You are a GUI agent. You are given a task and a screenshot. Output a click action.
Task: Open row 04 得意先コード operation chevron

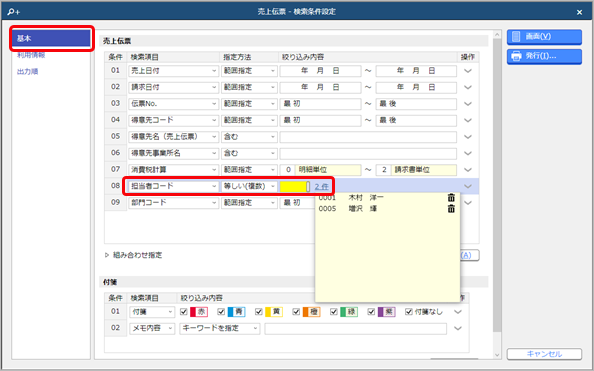coord(468,120)
